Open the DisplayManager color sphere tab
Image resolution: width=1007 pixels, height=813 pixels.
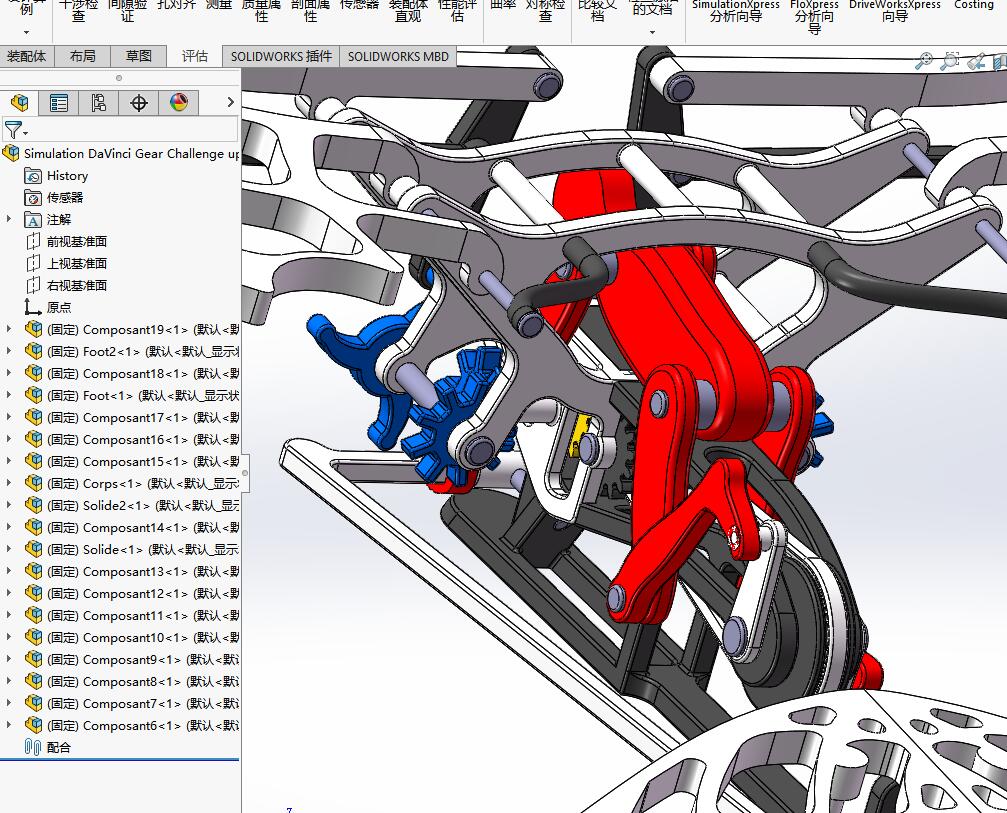click(x=179, y=103)
